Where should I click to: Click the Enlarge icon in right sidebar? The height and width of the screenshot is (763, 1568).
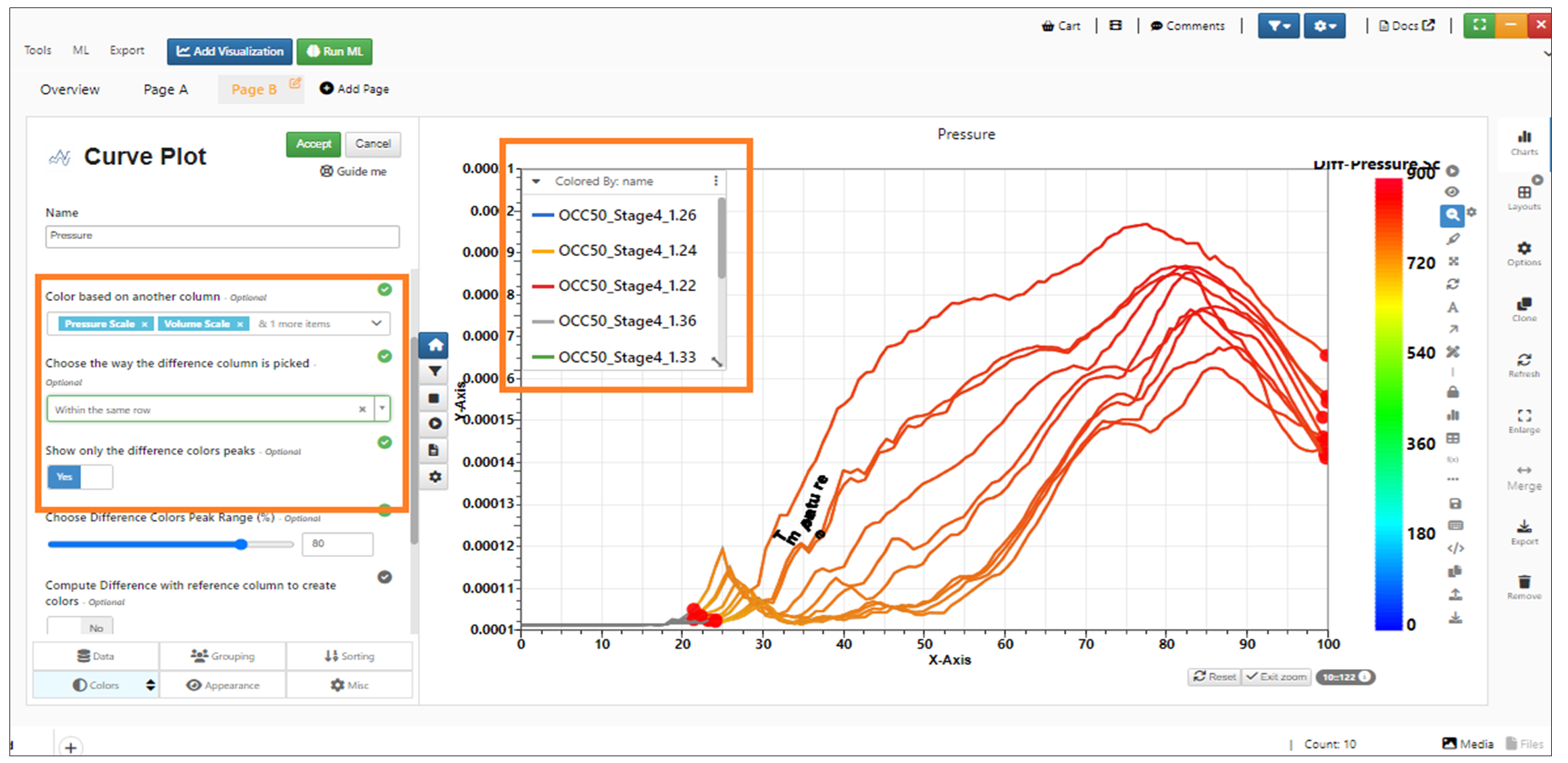click(1524, 421)
